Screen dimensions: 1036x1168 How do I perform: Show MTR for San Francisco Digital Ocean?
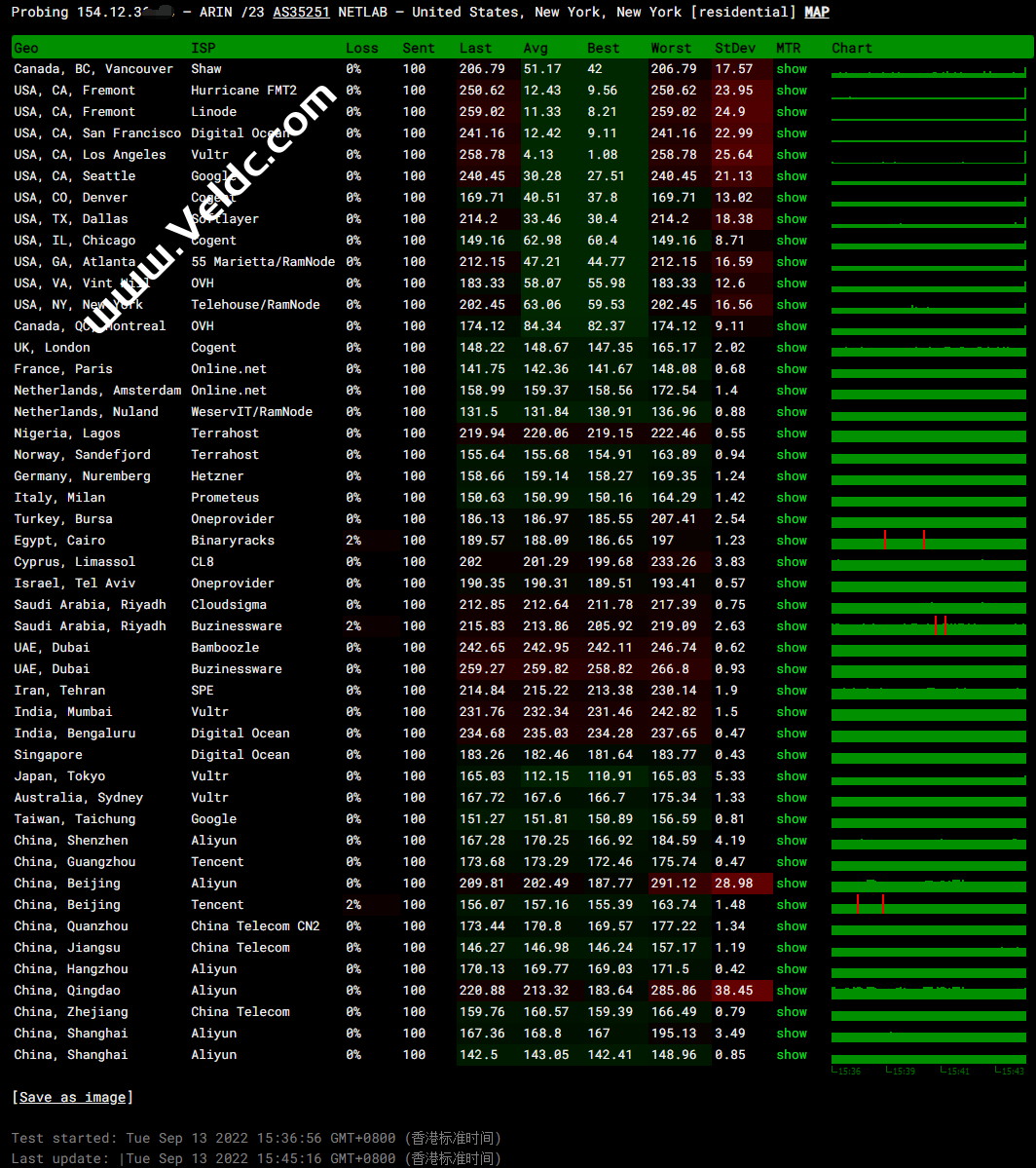tap(791, 133)
